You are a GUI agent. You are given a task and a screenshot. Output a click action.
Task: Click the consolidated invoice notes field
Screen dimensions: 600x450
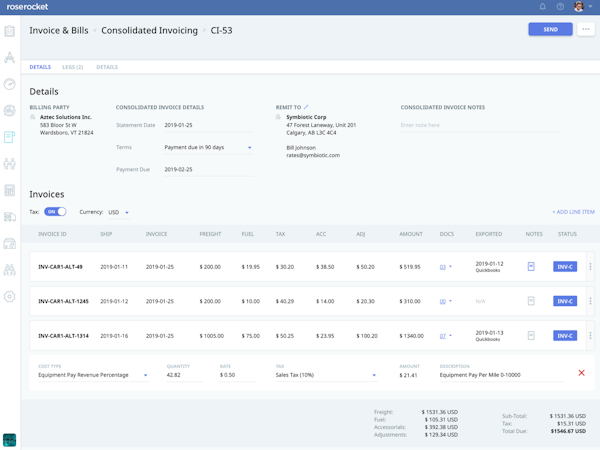(480, 125)
